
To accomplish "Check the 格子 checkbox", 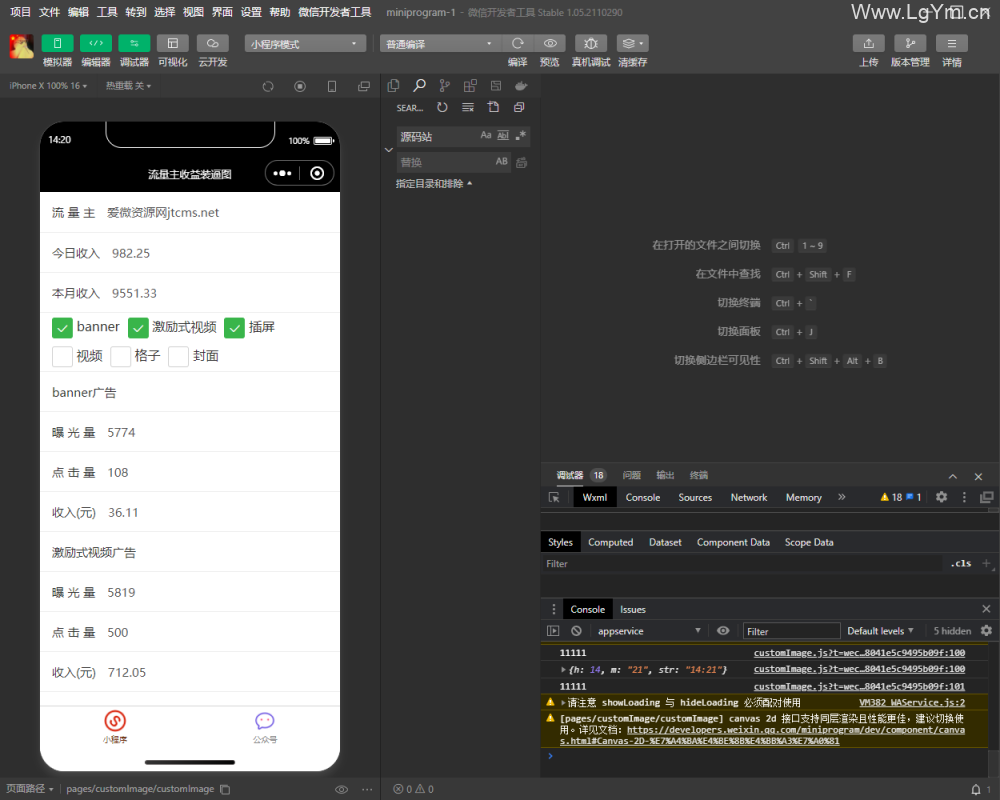I will (121, 357).
